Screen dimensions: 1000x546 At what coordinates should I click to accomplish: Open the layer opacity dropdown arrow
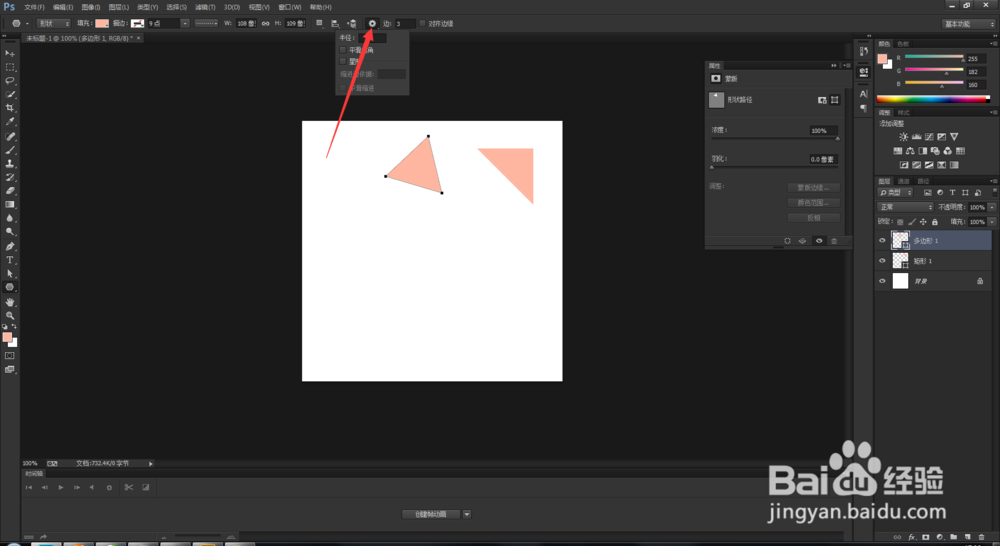click(x=992, y=207)
